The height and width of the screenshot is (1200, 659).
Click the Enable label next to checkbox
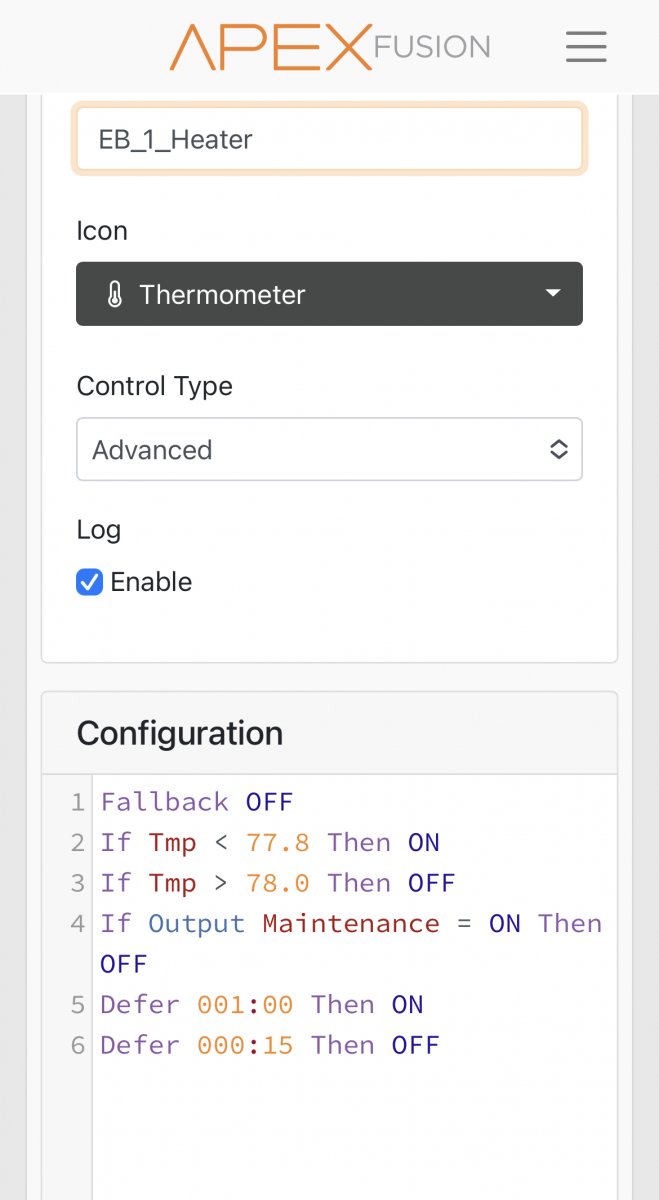151,582
